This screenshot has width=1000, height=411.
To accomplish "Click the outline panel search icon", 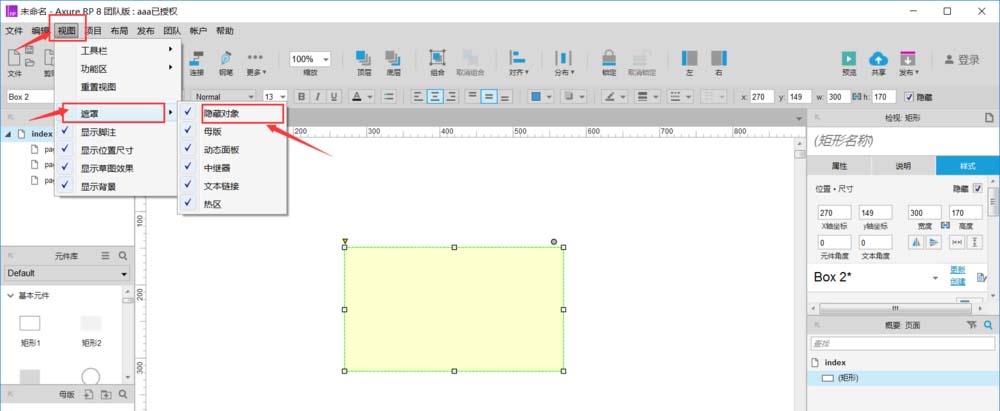I will click(x=988, y=325).
